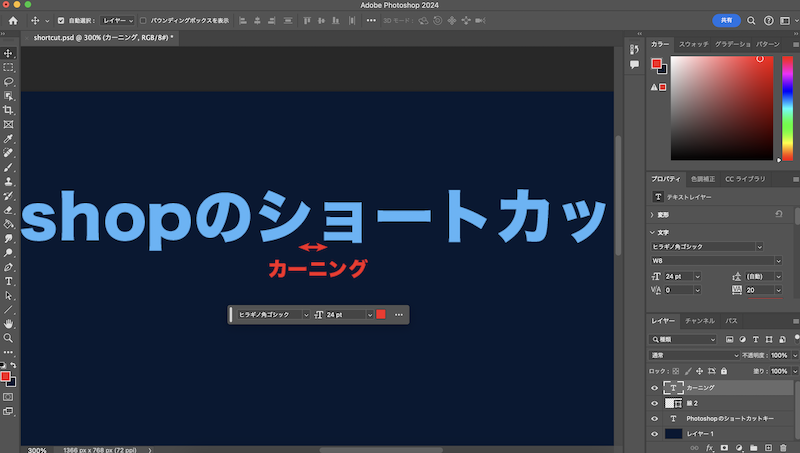Select the Horizontal Type tool
800x453 pixels.
tap(8, 281)
